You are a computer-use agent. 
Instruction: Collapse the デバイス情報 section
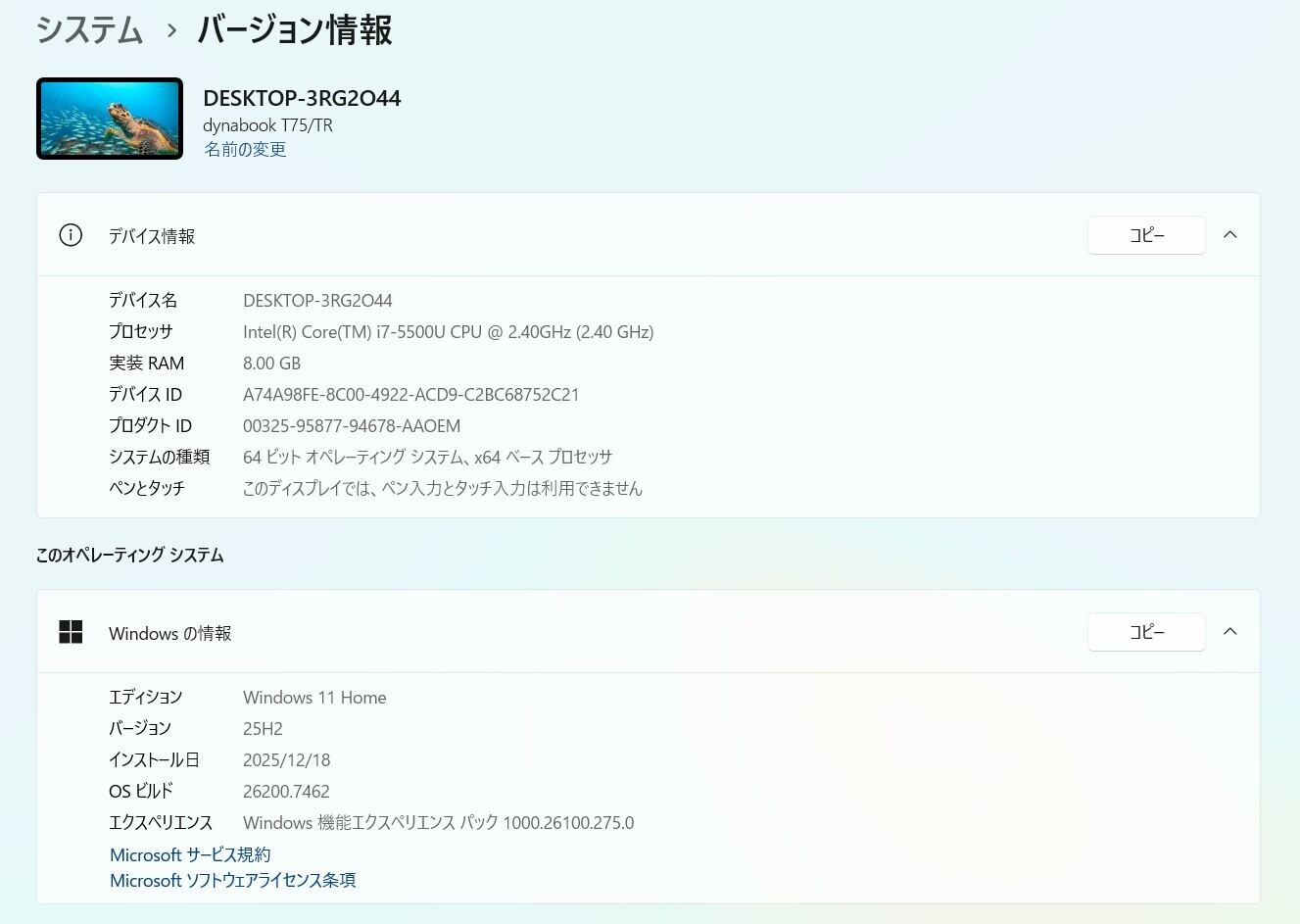click(1230, 235)
